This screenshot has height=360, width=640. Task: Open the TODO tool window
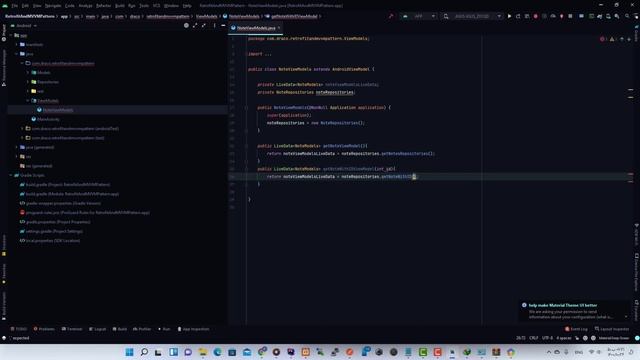(x=19, y=329)
